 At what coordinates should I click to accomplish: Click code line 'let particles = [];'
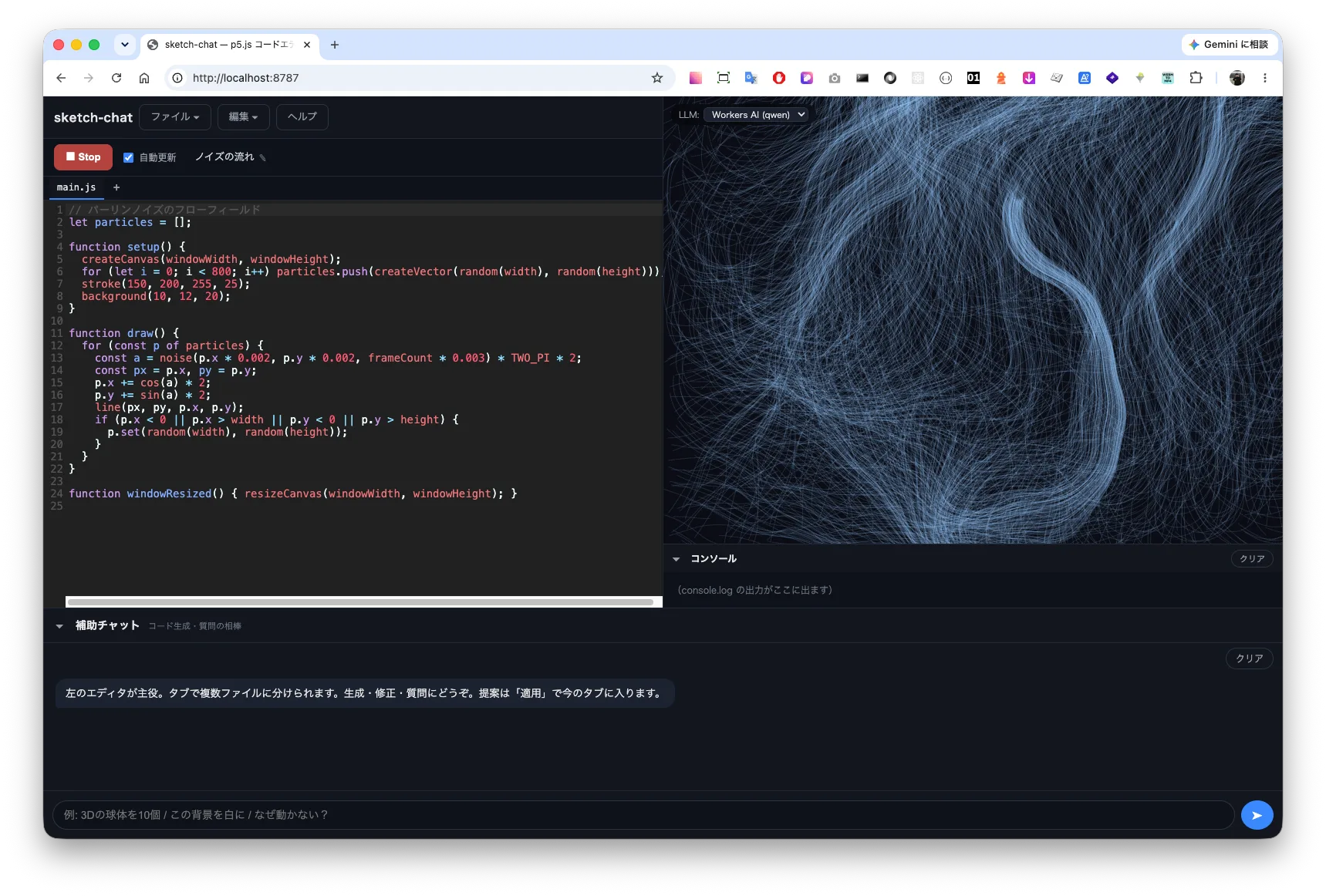coord(130,222)
